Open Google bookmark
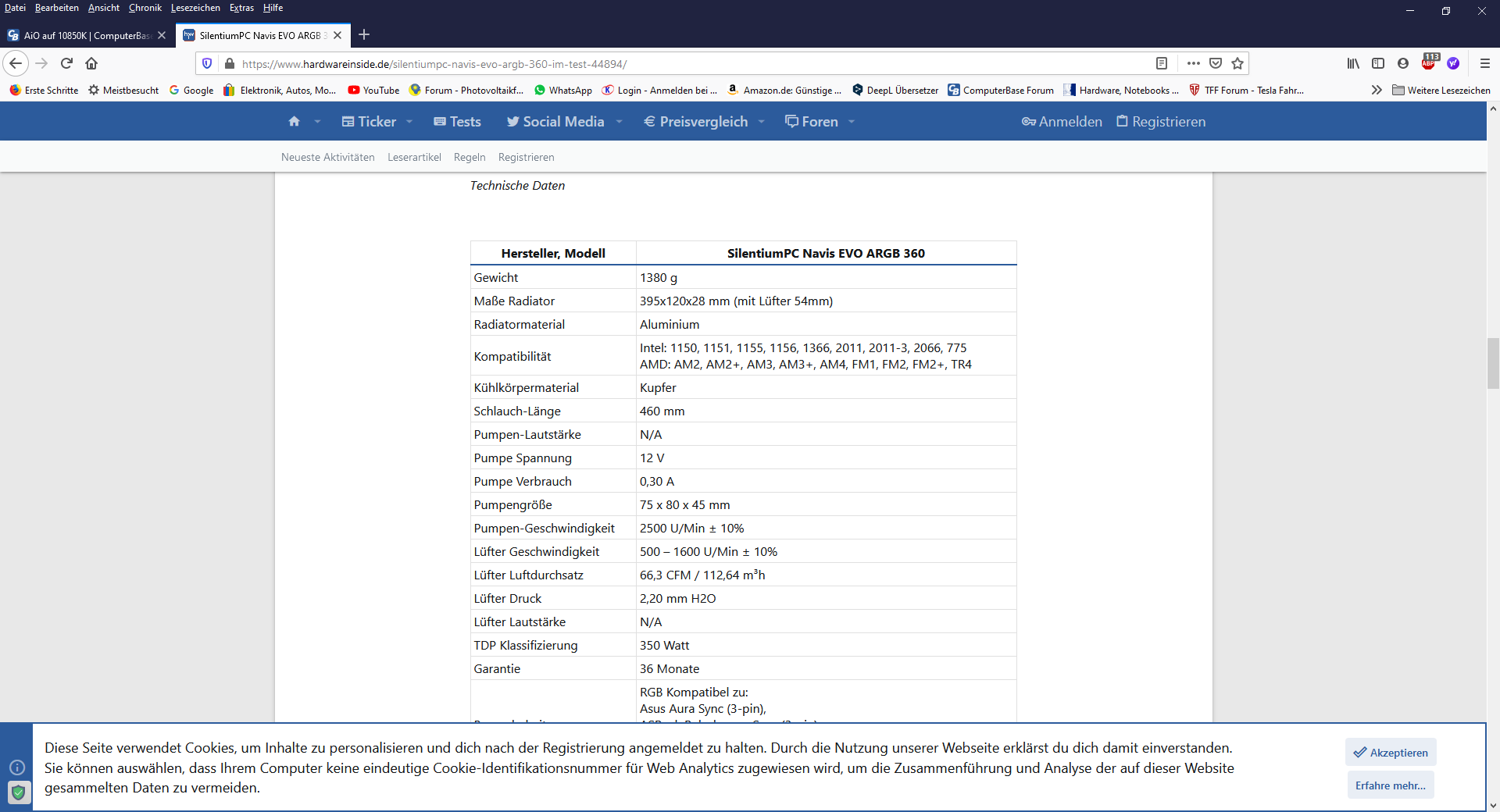 [191, 90]
